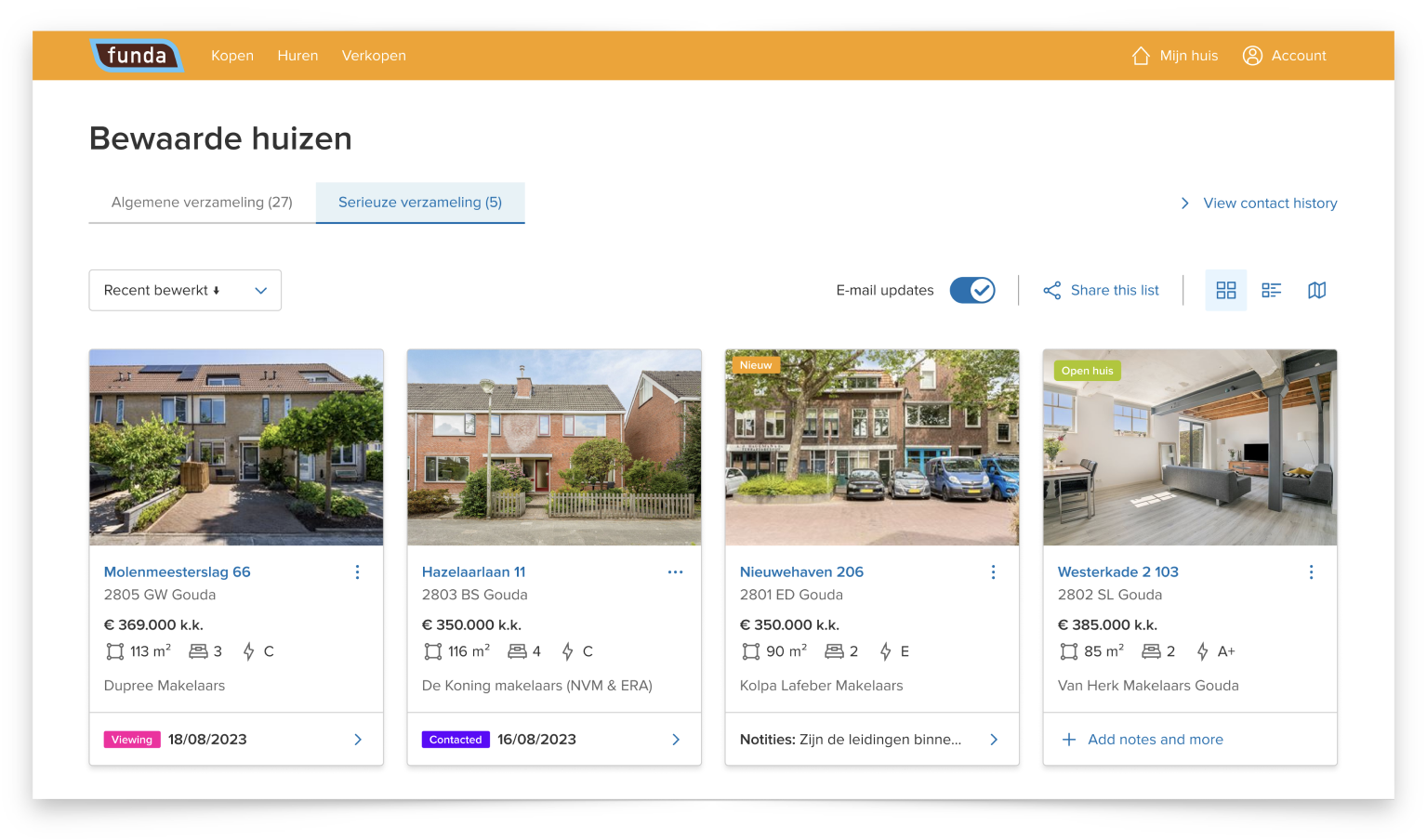1427x840 pixels.
Task: Click plus icon beside Add notes and more
Action: pos(1069,740)
